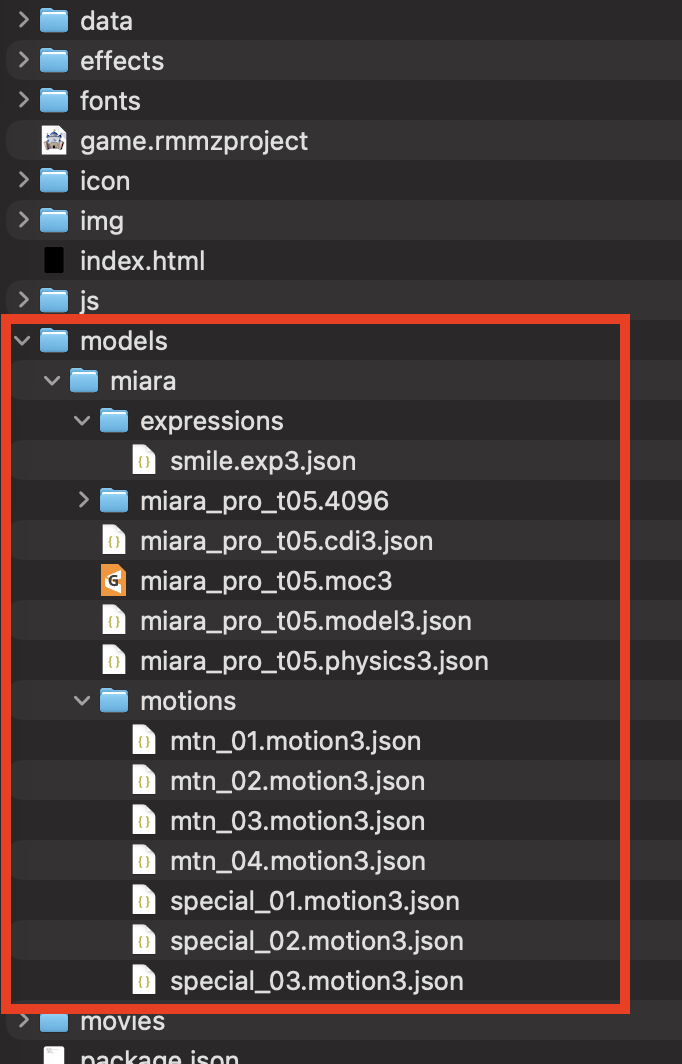Select miara_pro_t05.model3.json file name
Viewport: 682px width, 1064px height.
pyautogui.click(x=305, y=621)
